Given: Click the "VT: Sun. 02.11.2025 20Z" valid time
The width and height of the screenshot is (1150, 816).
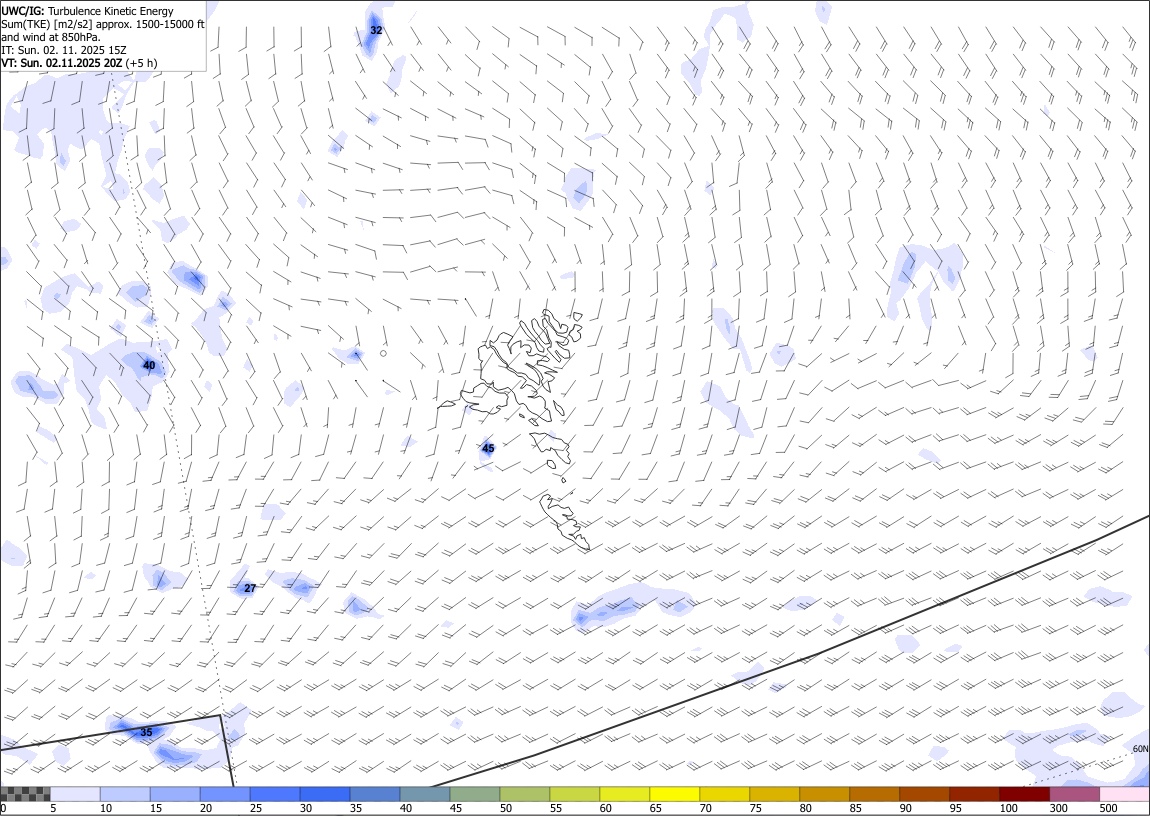Looking at the screenshot, I should pos(62,63).
